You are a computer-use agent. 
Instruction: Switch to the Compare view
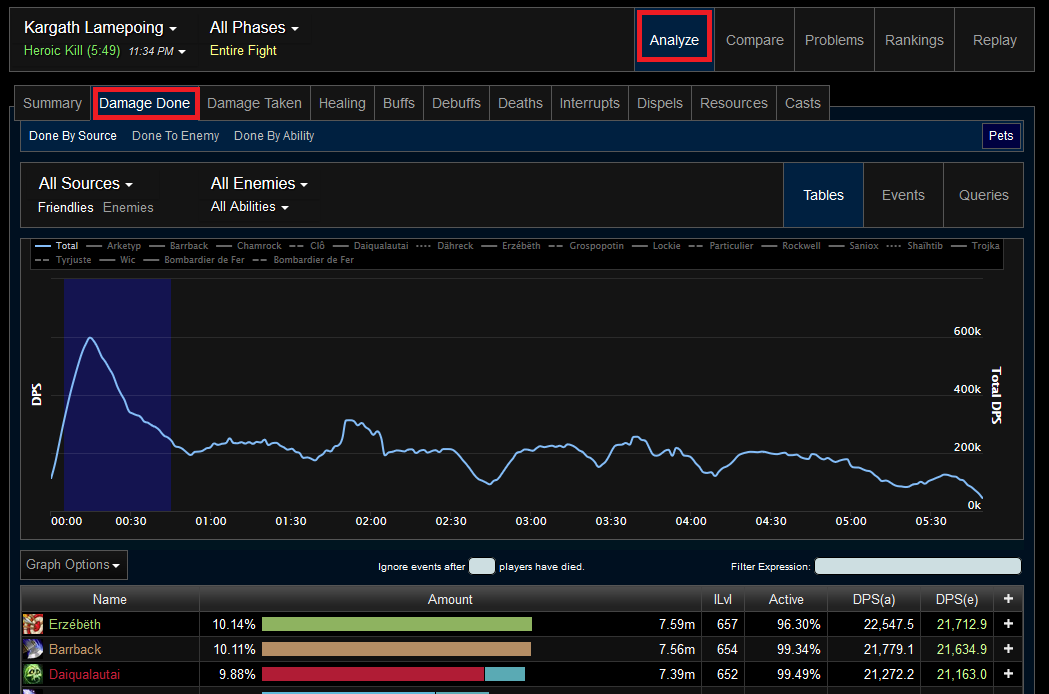coord(755,39)
